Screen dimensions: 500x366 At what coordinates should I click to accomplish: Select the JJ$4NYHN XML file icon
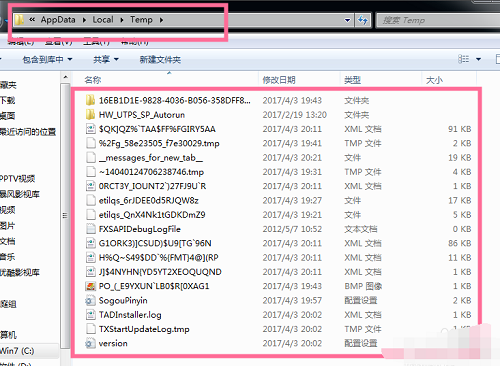pyautogui.click(x=90, y=272)
